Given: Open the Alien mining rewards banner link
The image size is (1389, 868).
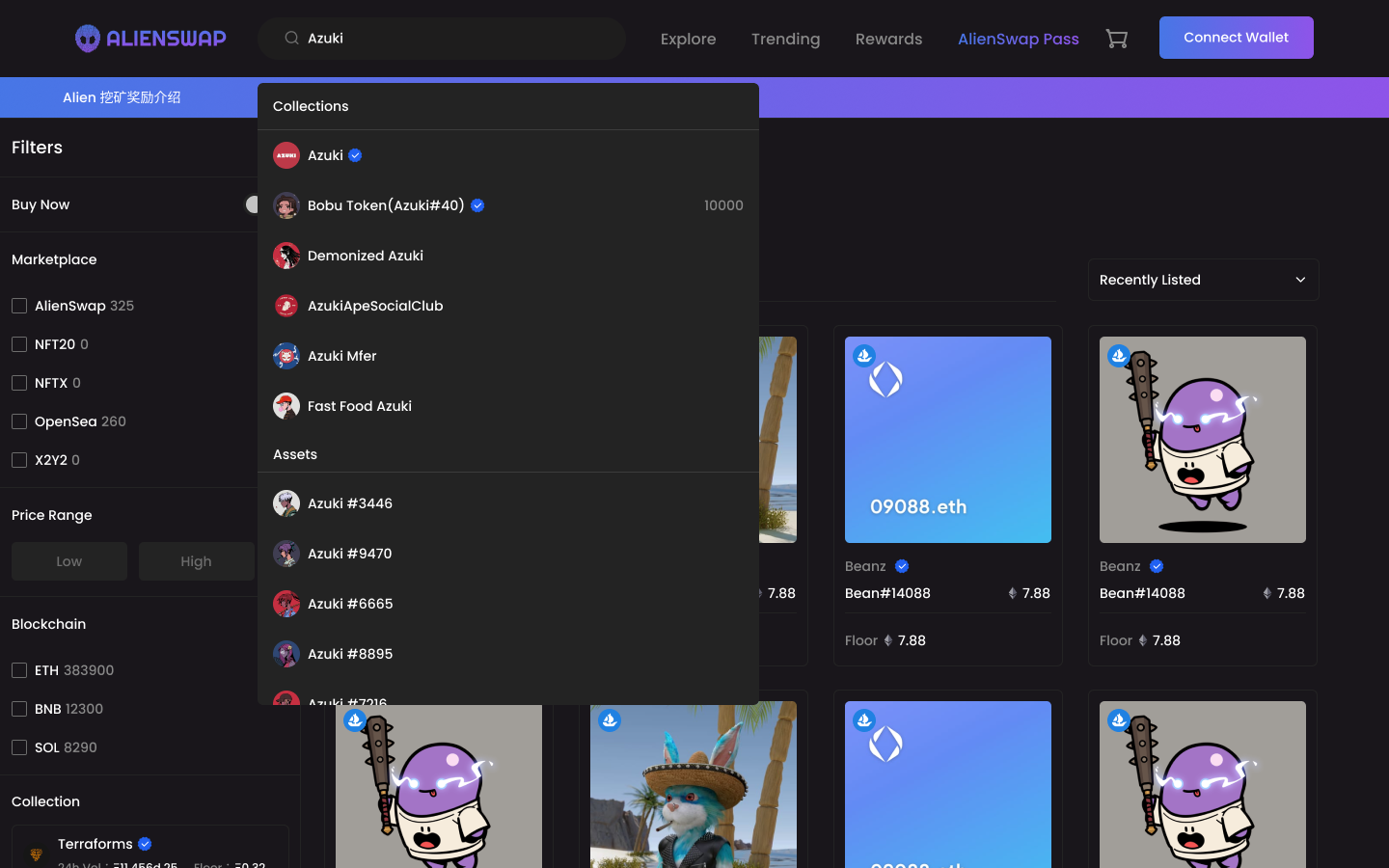Looking at the screenshot, I should click(122, 97).
